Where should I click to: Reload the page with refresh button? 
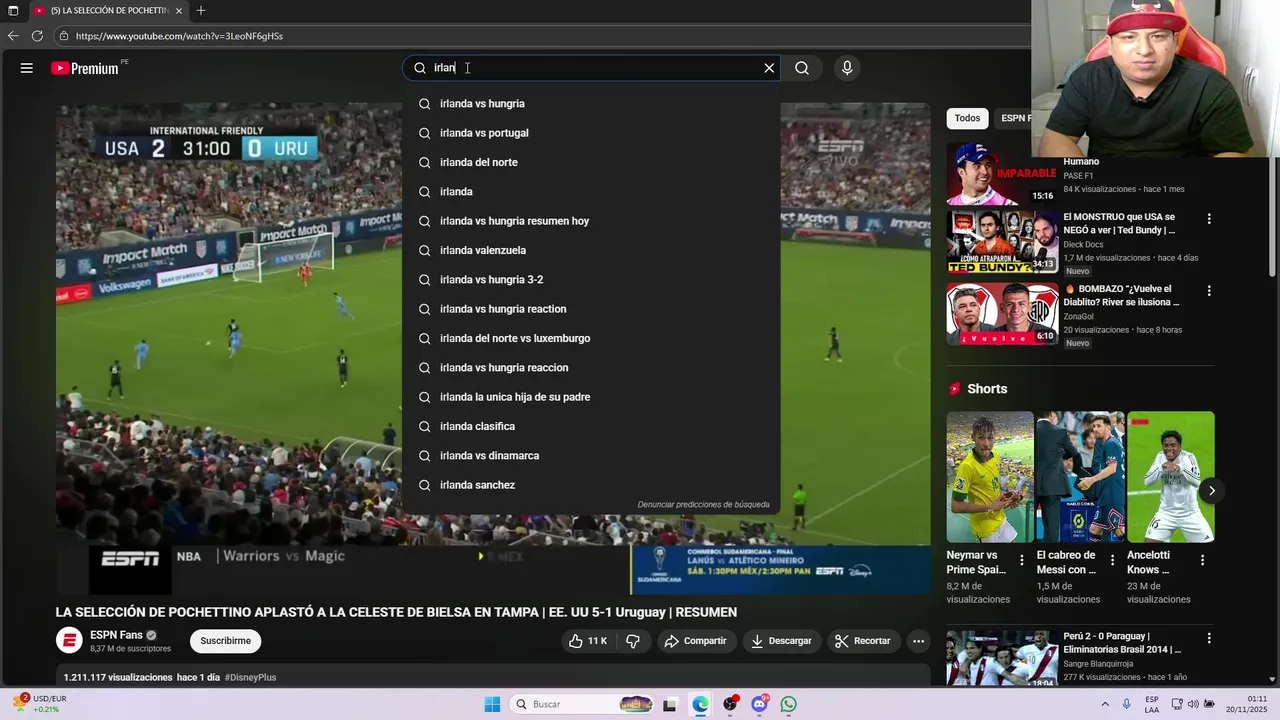tap(37, 36)
